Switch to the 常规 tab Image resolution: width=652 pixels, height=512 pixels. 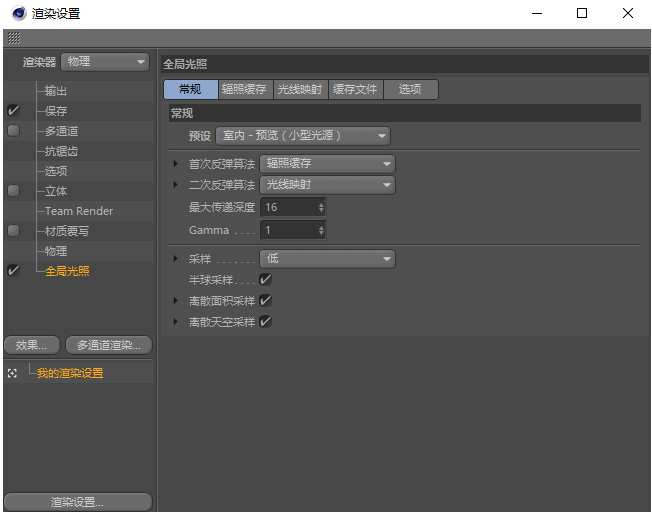[x=191, y=89]
